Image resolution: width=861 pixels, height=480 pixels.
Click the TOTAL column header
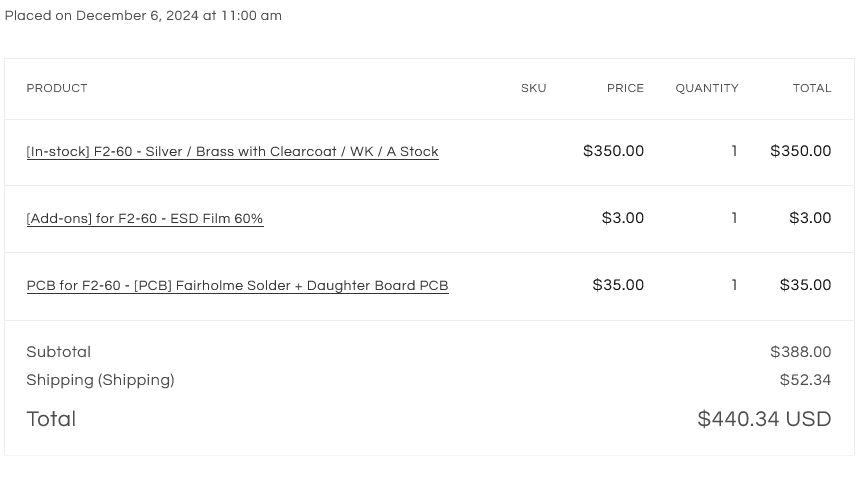[812, 89]
